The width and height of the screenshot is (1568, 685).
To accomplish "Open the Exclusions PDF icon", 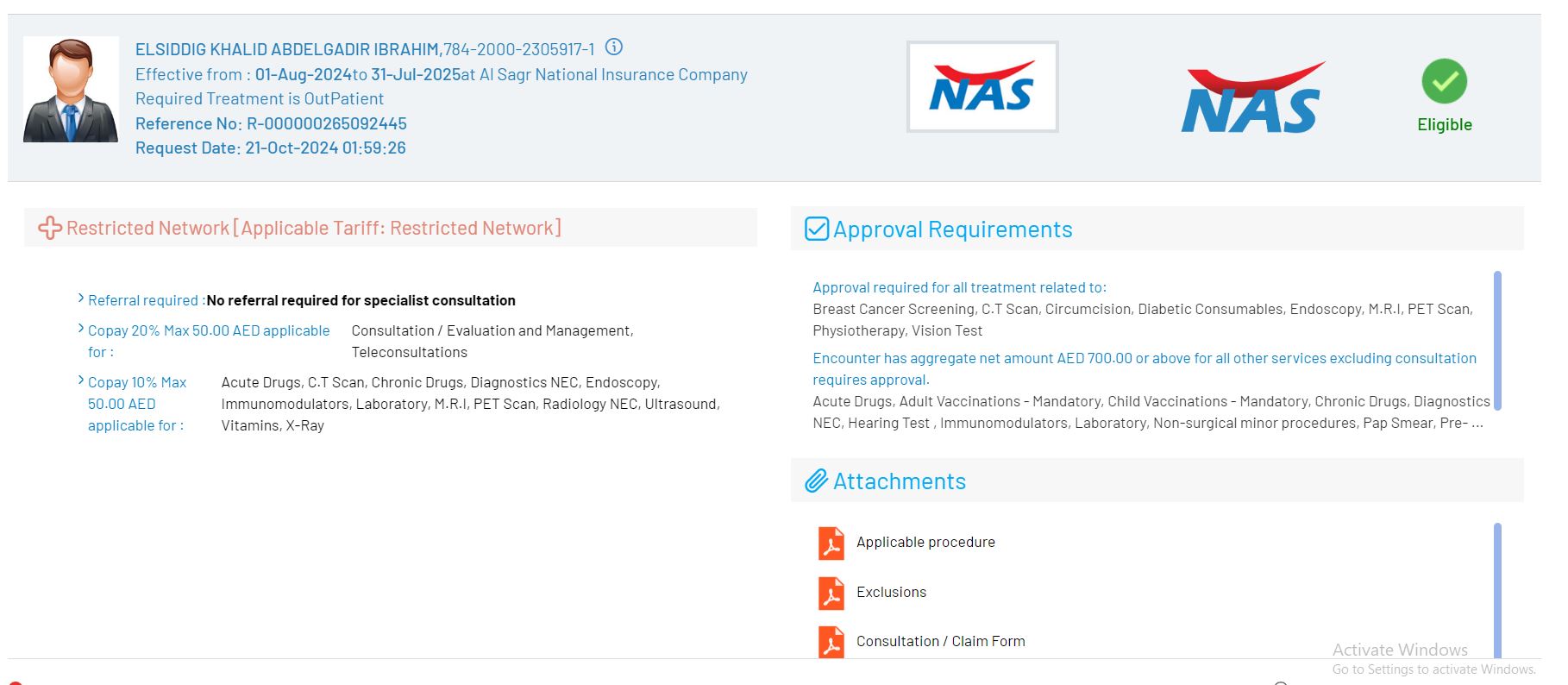I will tap(831, 594).
